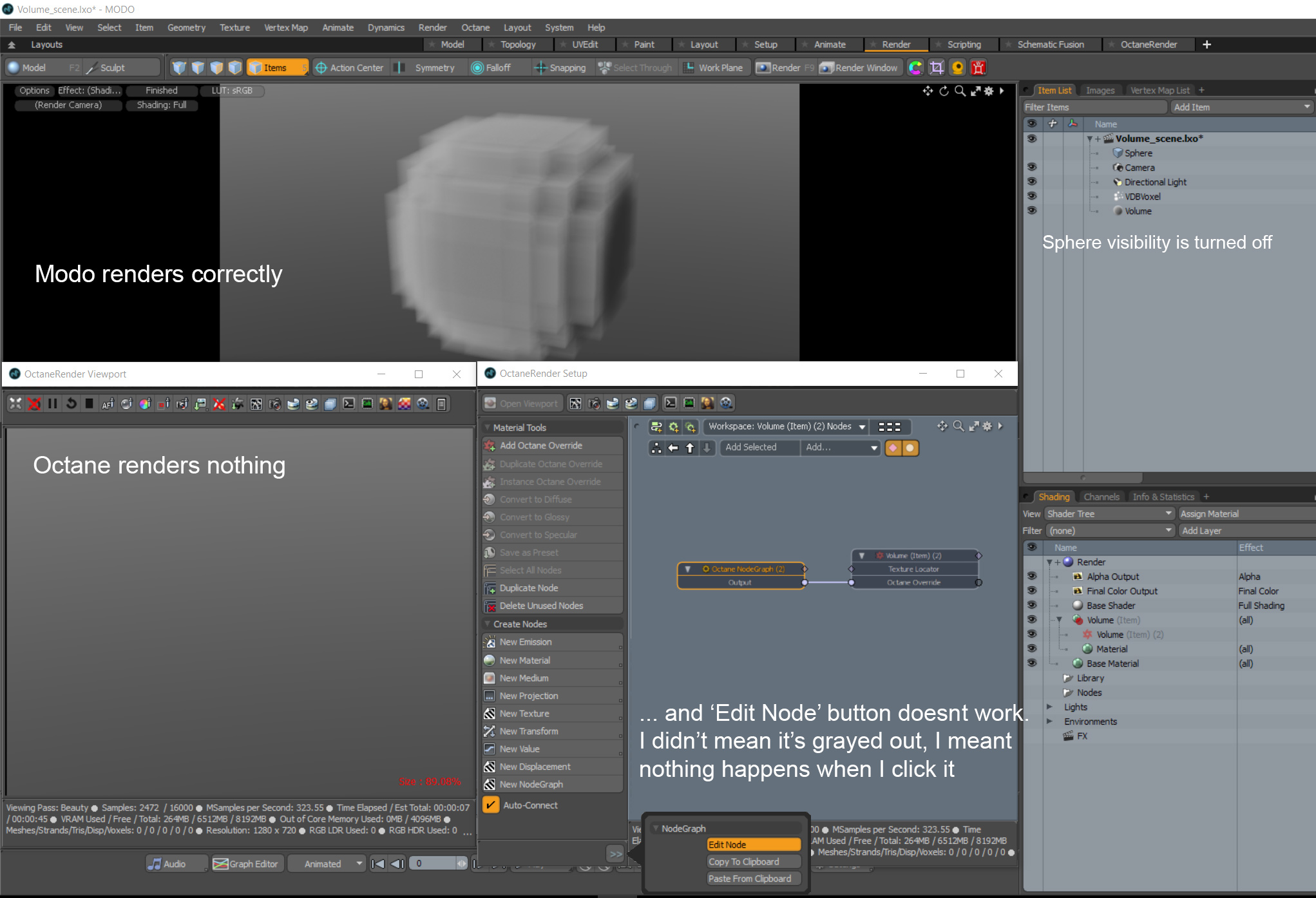Click the stop render square icon
The width and height of the screenshot is (1316, 898).
click(90, 404)
